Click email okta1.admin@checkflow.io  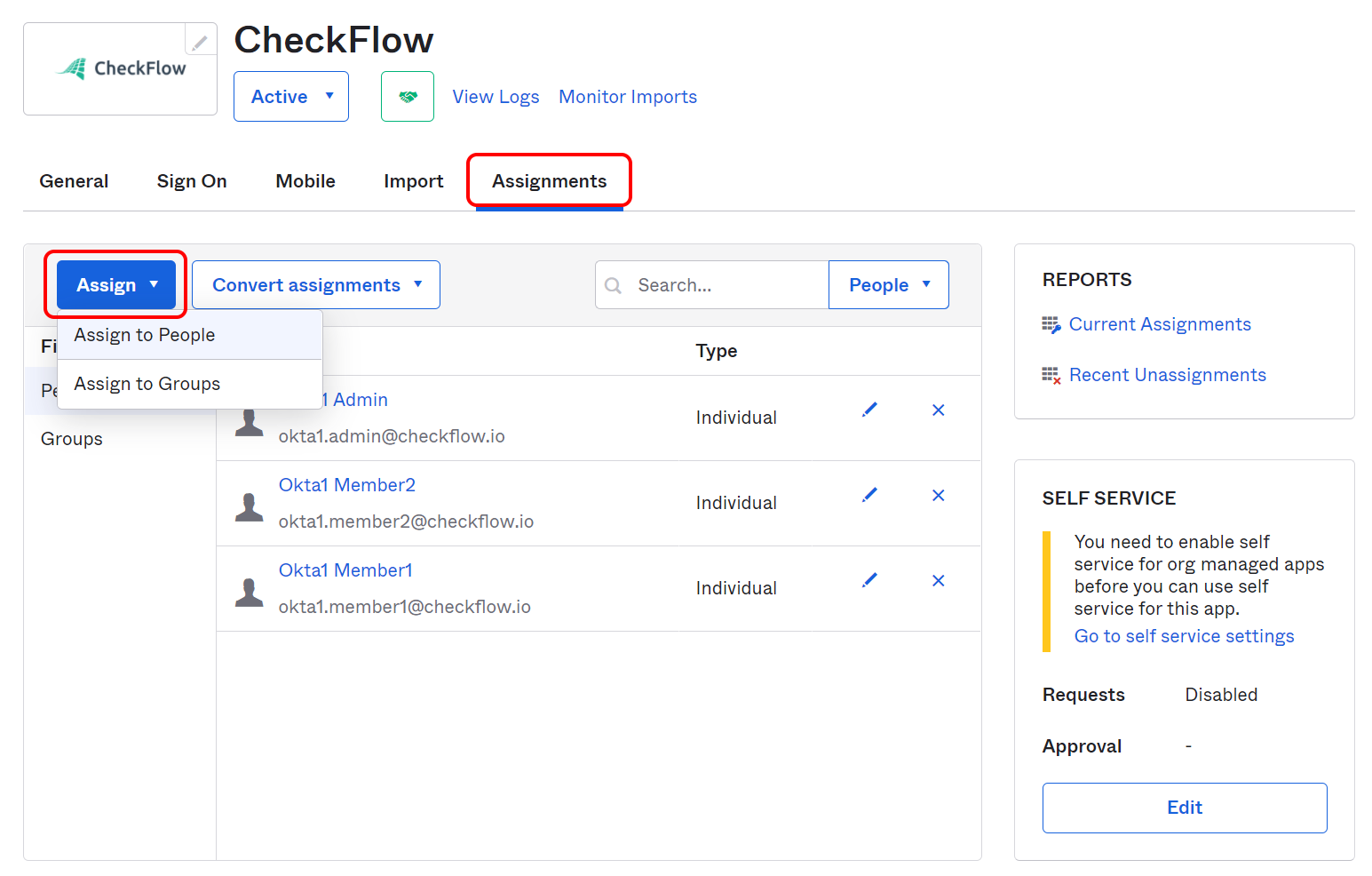(392, 436)
